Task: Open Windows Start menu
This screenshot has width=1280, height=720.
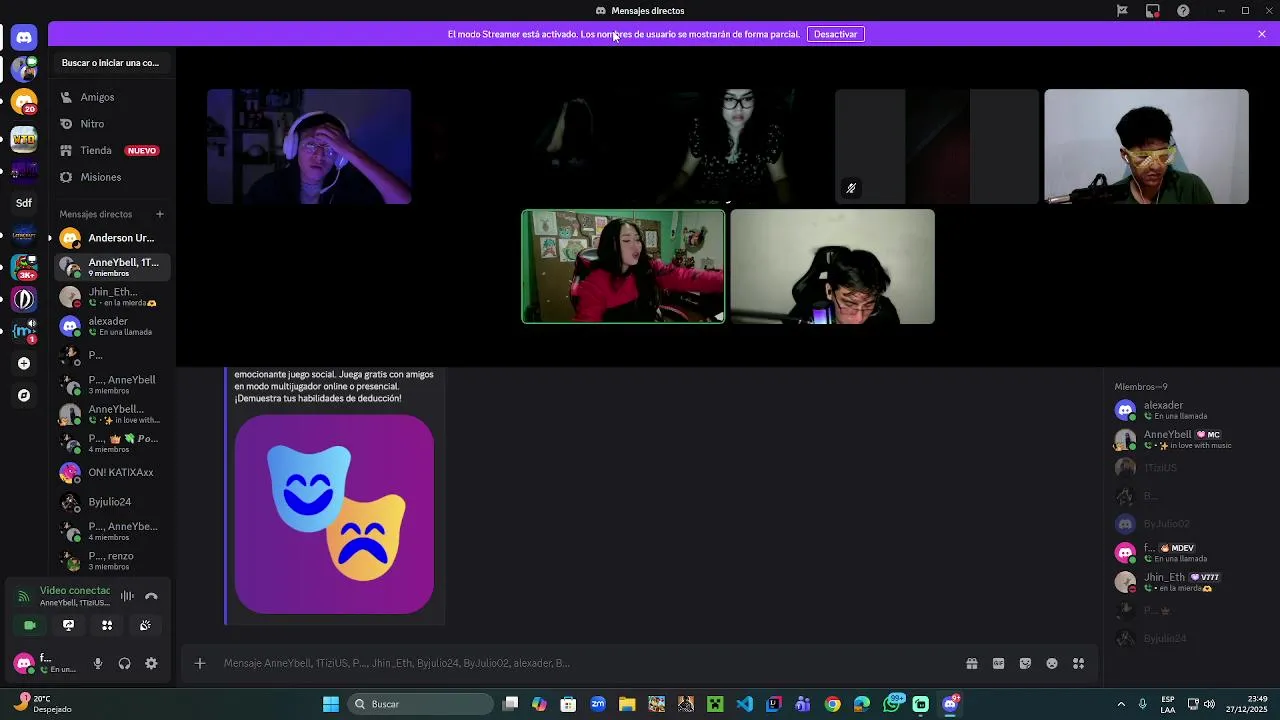Action: pos(331,704)
